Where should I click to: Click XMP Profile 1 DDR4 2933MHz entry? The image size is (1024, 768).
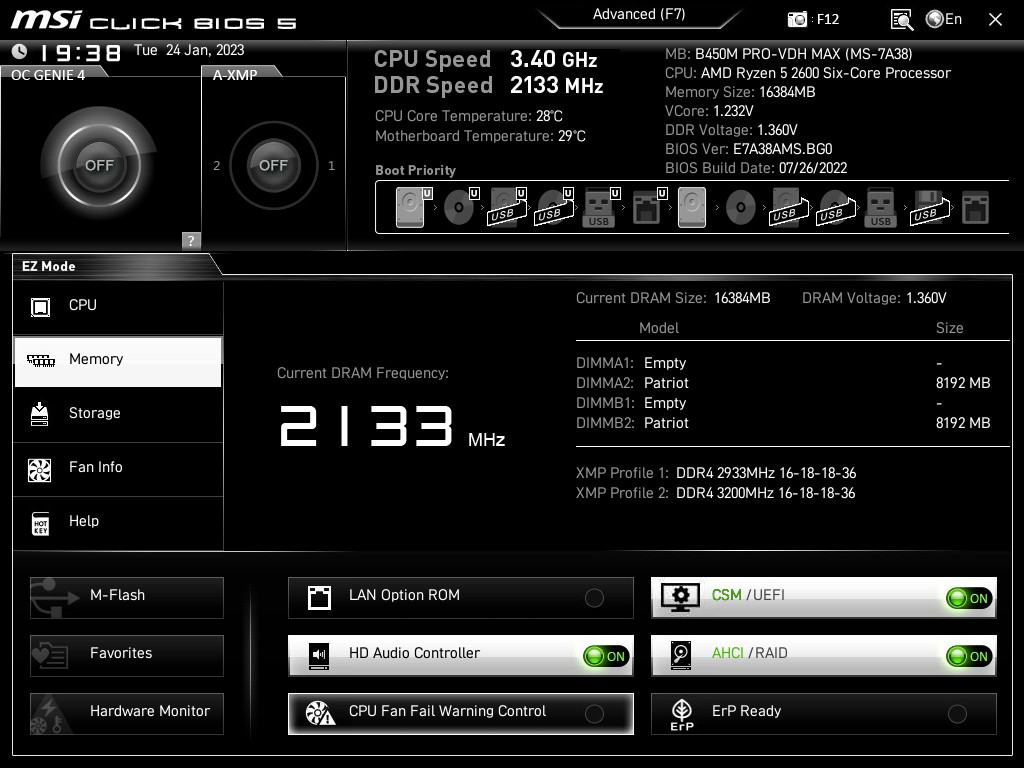[x=716, y=473]
